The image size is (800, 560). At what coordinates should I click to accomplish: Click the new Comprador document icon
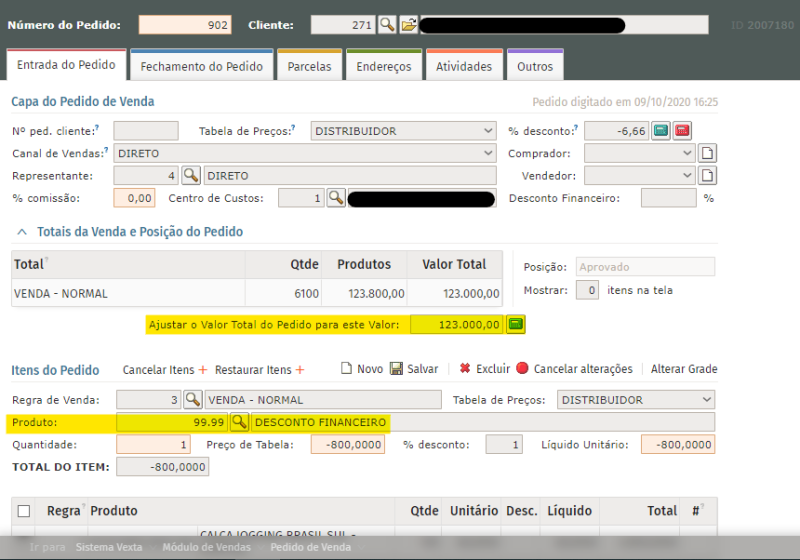tap(707, 154)
